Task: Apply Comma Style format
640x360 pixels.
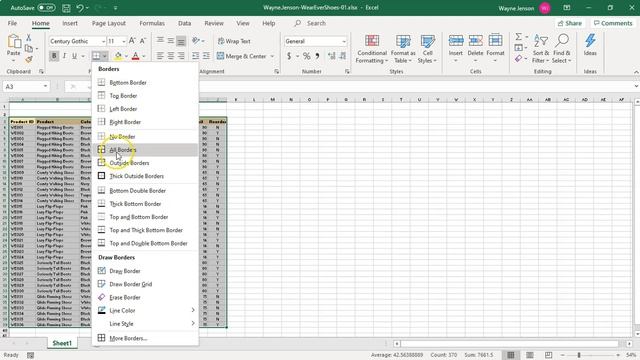Action: (317, 56)
